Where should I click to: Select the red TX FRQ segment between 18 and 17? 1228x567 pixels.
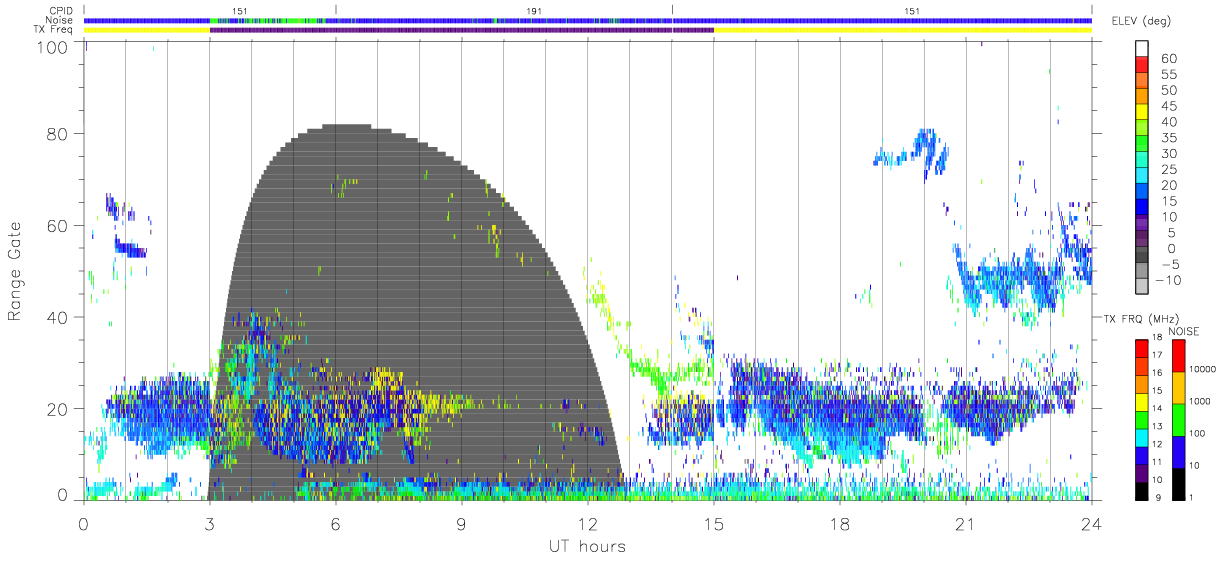(x=1142, y=347)
